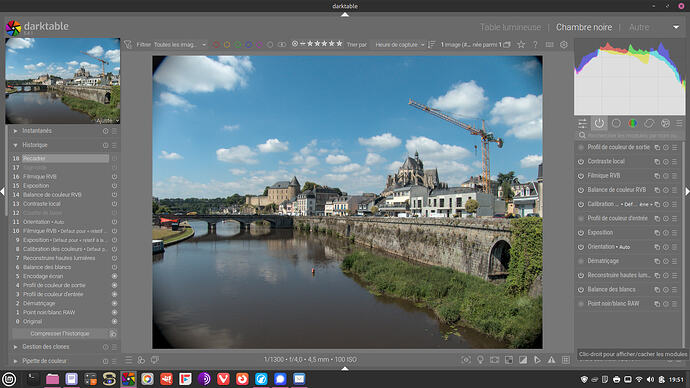690x388 pixels.
Task: Show active modules tab with power icon
Action: point(599,124)
